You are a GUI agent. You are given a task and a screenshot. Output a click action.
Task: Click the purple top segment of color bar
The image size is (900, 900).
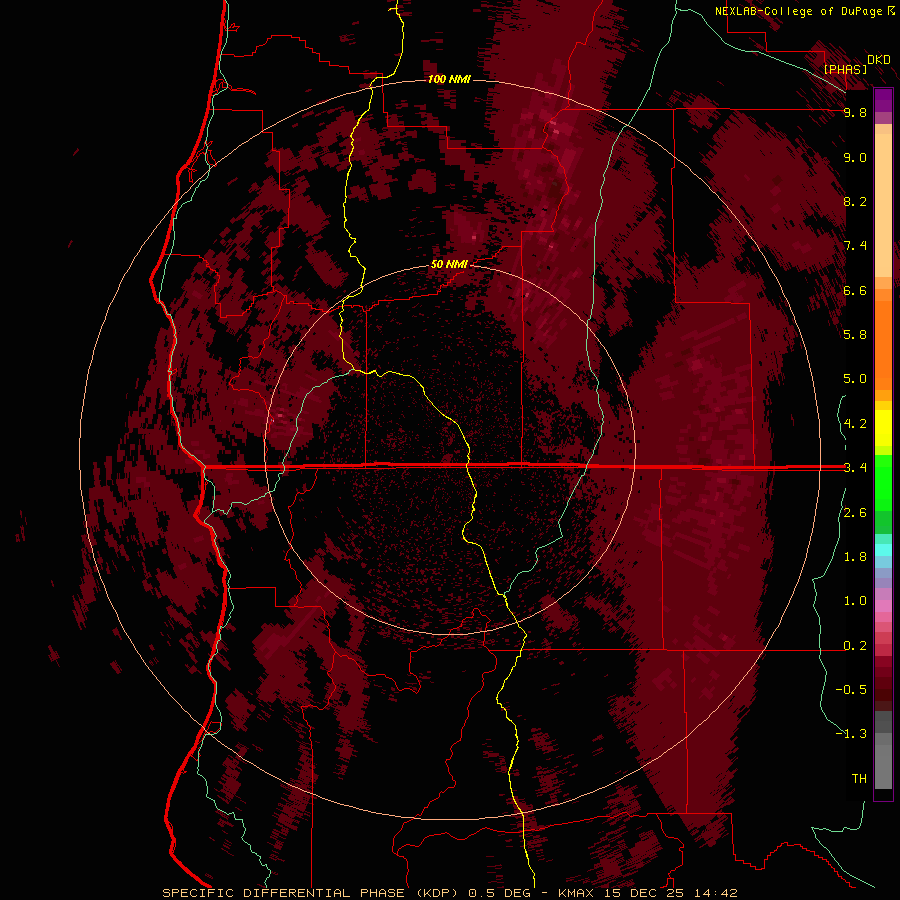883,100
